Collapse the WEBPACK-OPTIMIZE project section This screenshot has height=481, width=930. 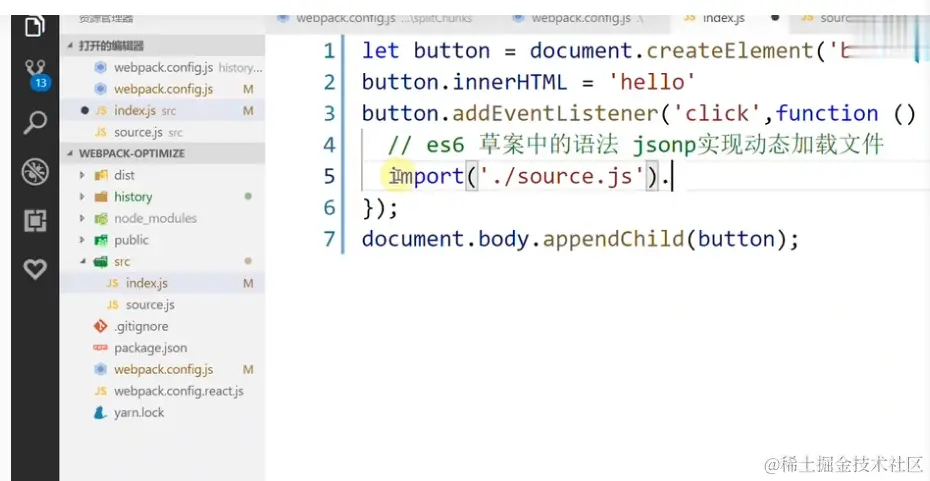click(163, 153)
